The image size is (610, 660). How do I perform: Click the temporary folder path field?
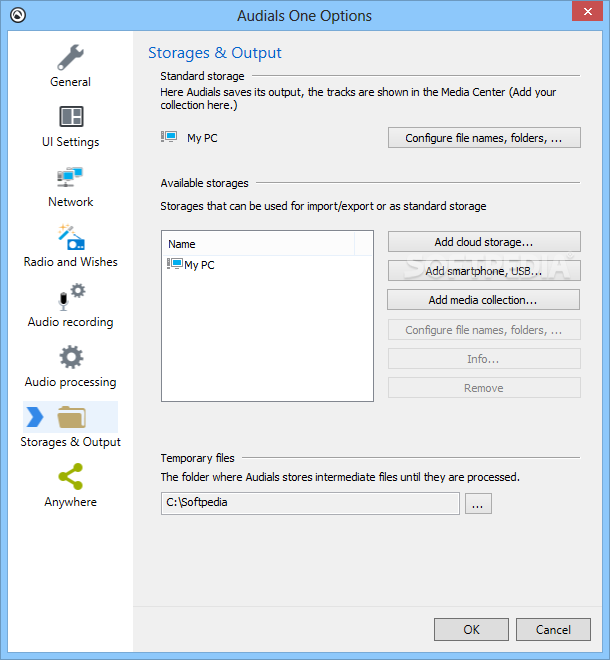point(310,503)
